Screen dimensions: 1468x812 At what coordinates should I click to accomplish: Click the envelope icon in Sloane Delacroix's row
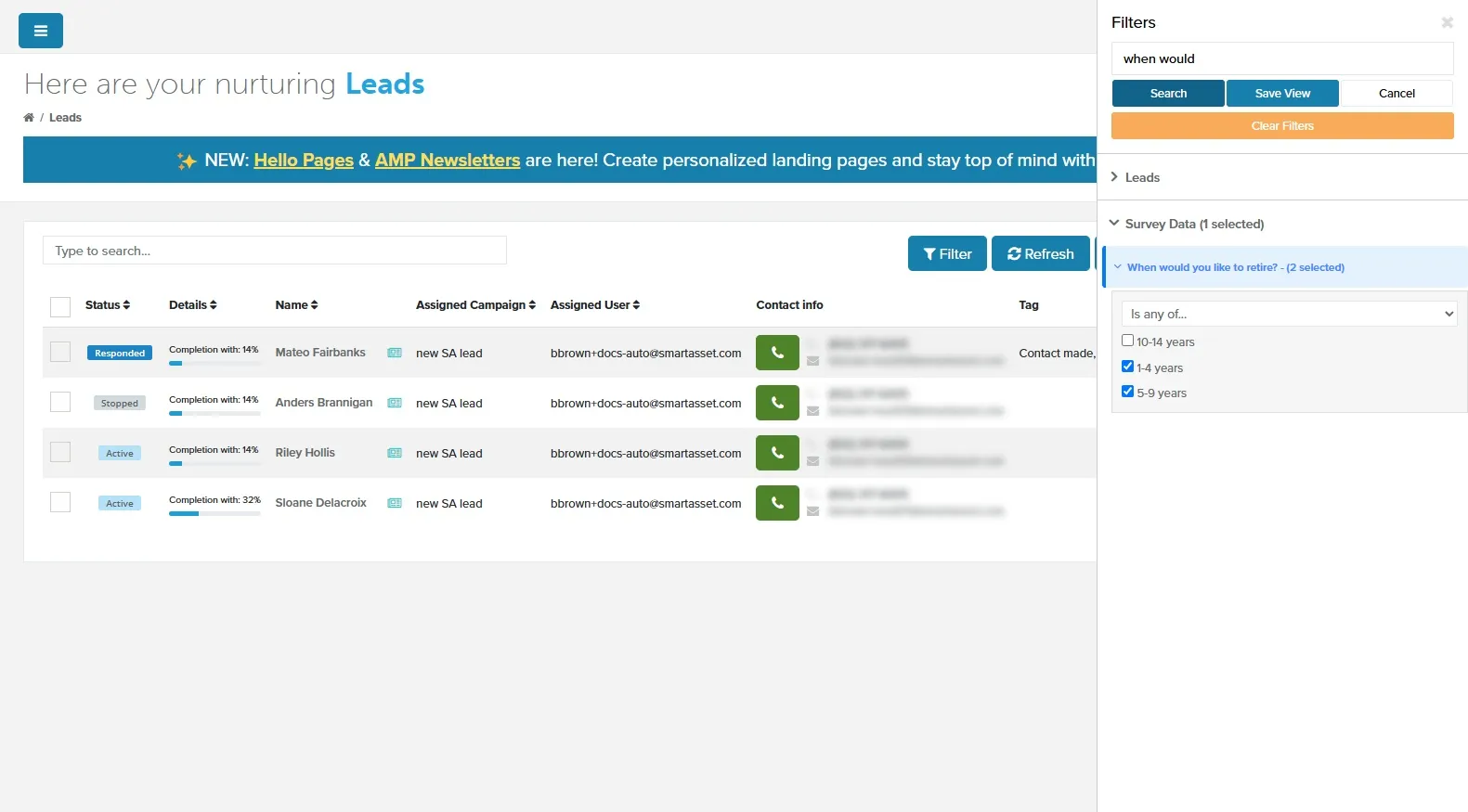click(813, 511)
